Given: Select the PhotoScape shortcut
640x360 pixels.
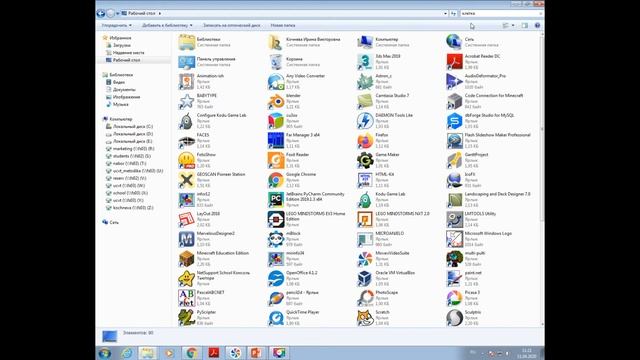Looking at the screenshot, I should pos(378,298).
